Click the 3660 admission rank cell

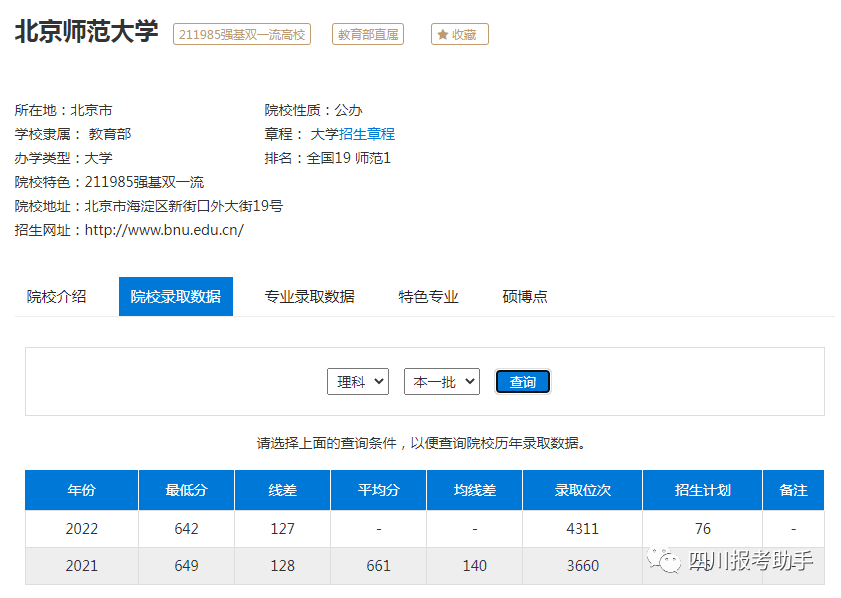tap(582, 566)
